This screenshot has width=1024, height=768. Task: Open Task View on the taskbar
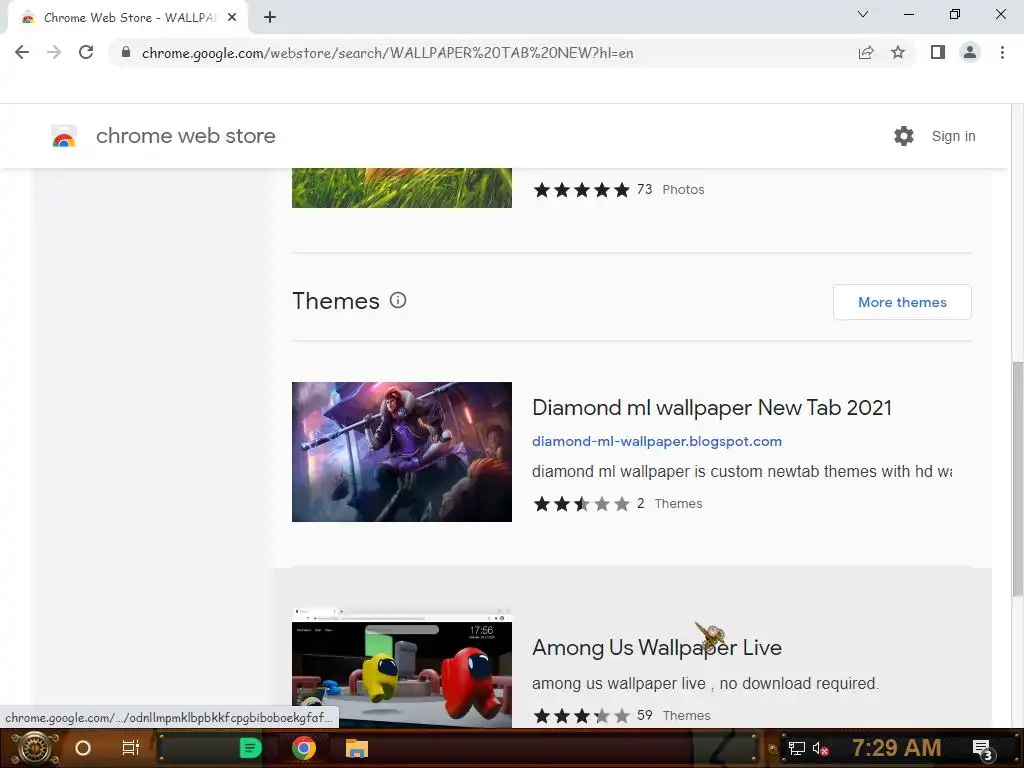pyautogui.click(x=131, y=748)
